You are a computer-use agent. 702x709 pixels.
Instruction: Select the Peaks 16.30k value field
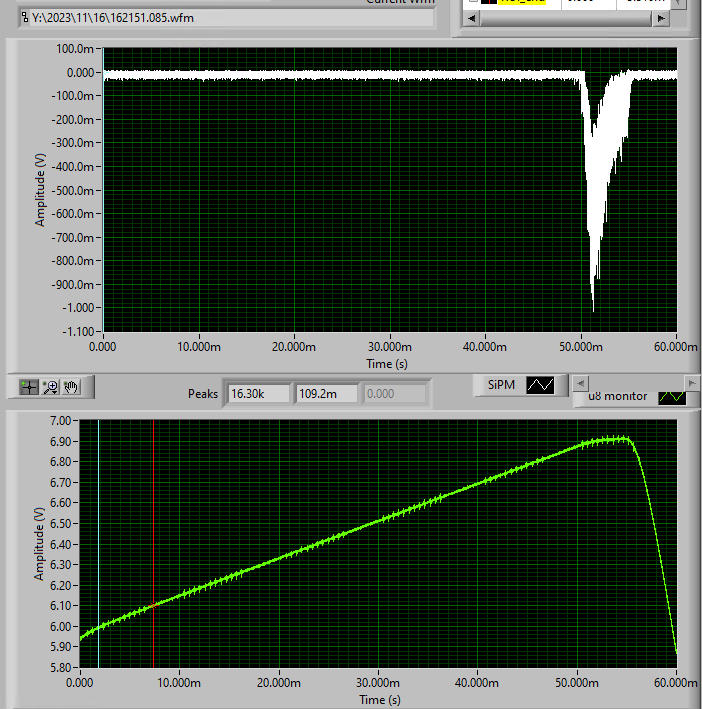coord(259,394)
